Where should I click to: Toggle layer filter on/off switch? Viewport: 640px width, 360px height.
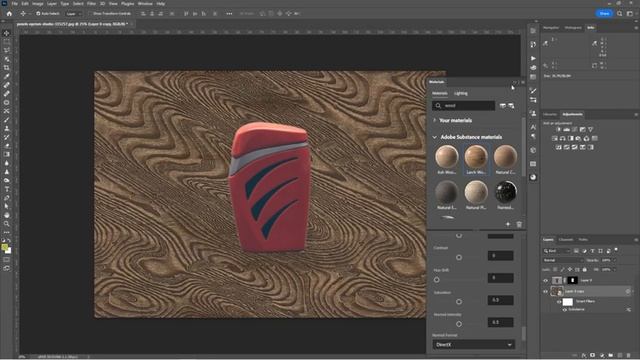coord(616,250)
